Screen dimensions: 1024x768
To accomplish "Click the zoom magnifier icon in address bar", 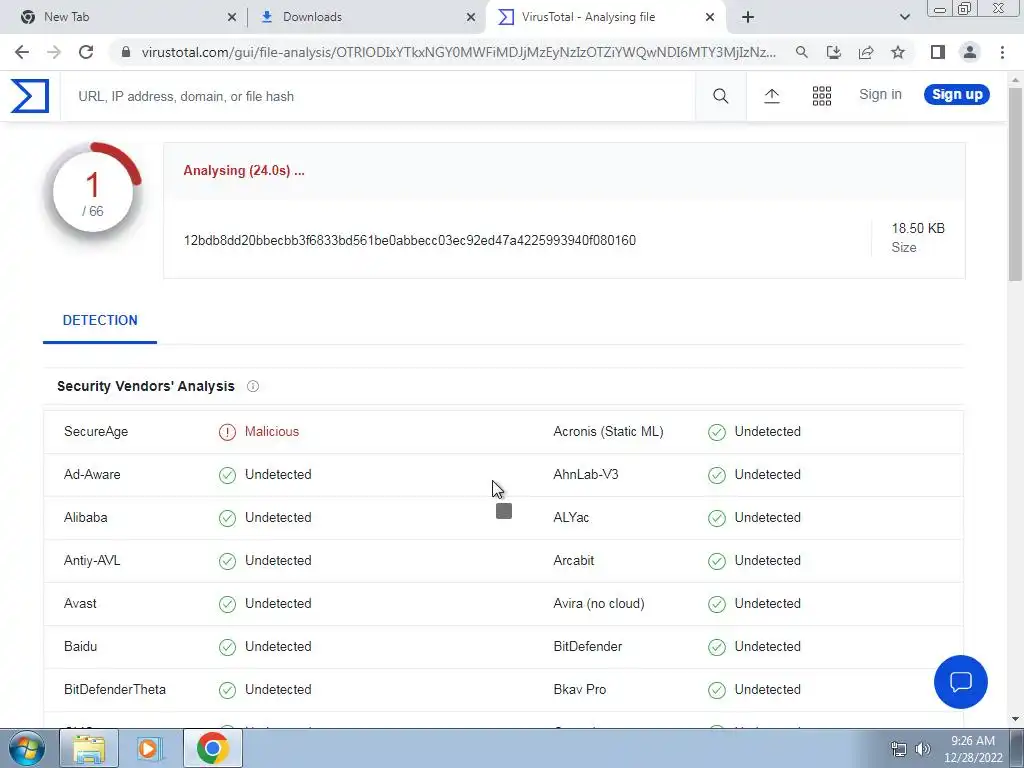I will point(801,52).
